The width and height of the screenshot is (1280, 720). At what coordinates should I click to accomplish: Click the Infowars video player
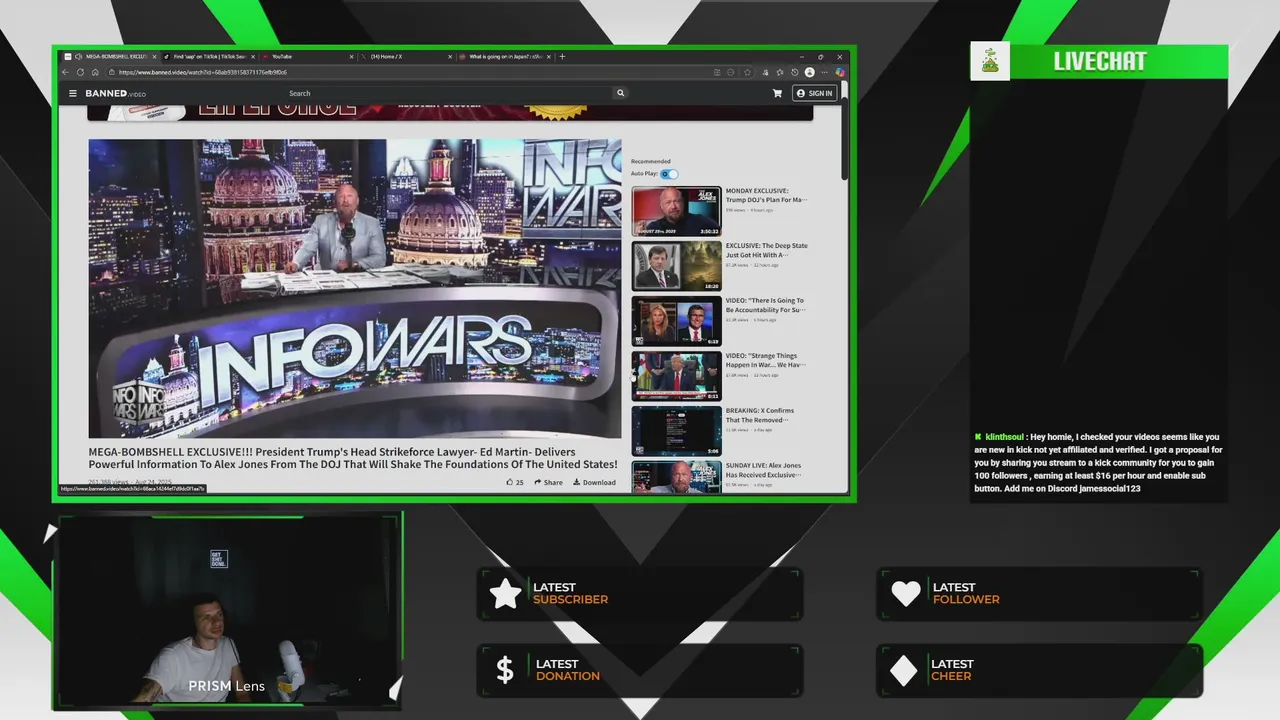click(354, 288)
